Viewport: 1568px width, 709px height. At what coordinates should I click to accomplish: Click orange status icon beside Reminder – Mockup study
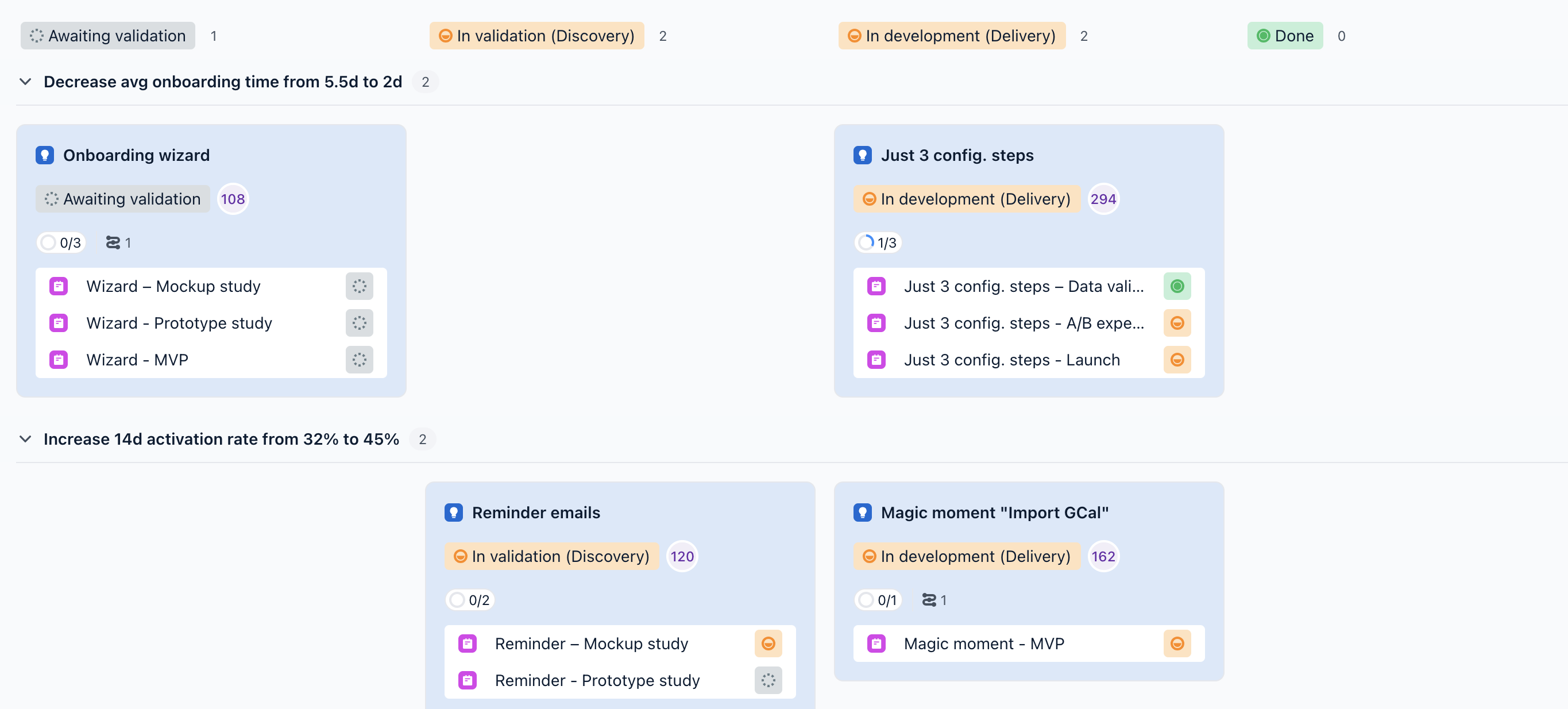(x=767, y=644)
